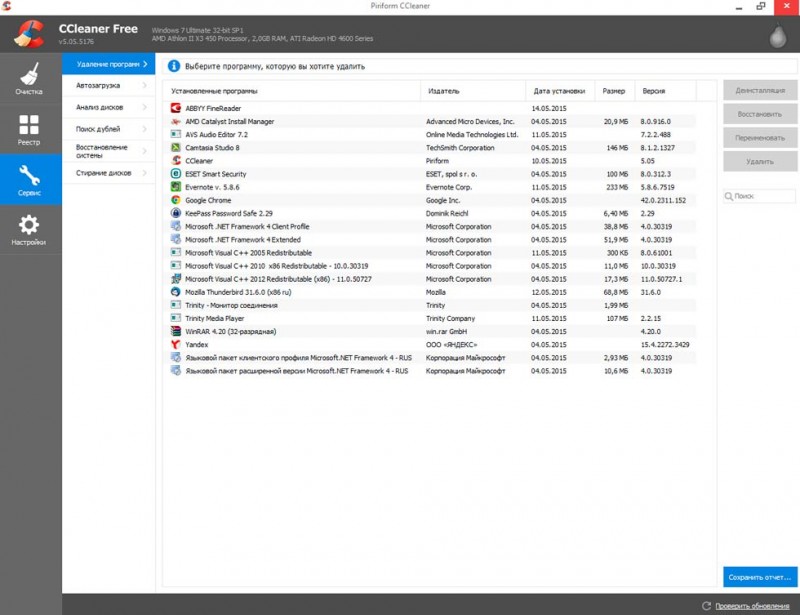Sort by Версия column header
This screenshot has width=800, height=615.
tap(665, 91)
